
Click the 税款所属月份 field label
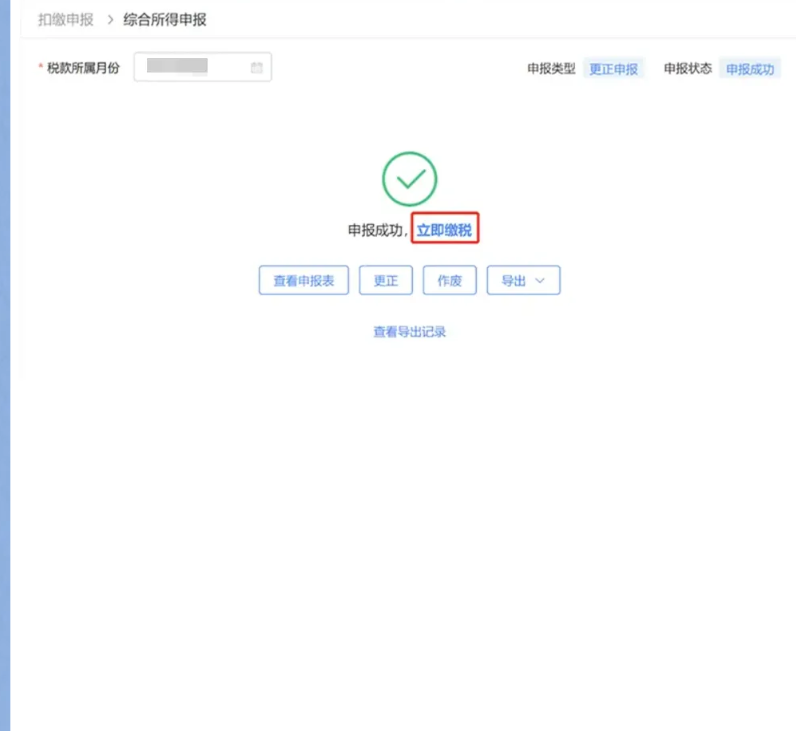coord(83,68)
